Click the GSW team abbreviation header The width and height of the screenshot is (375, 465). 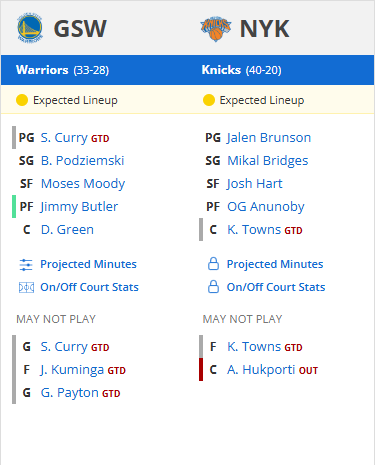[80, 29]
